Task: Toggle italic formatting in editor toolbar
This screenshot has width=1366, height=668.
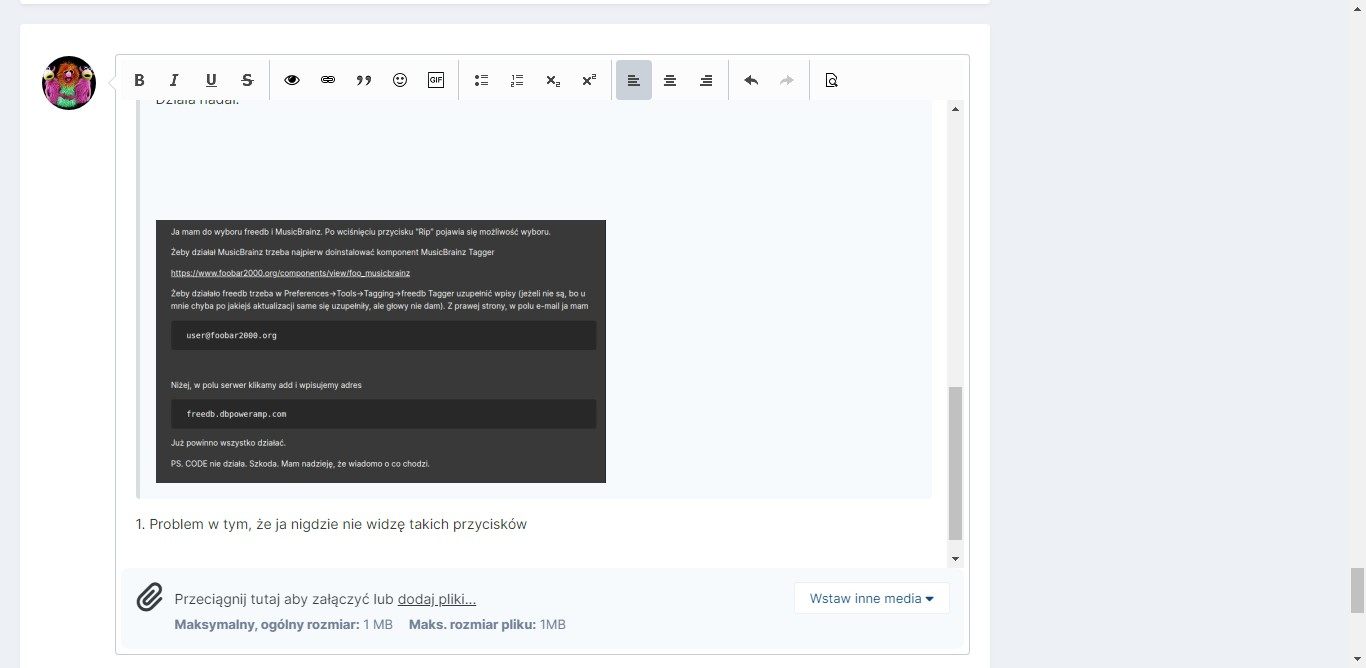Action: [x=174, y=80]
